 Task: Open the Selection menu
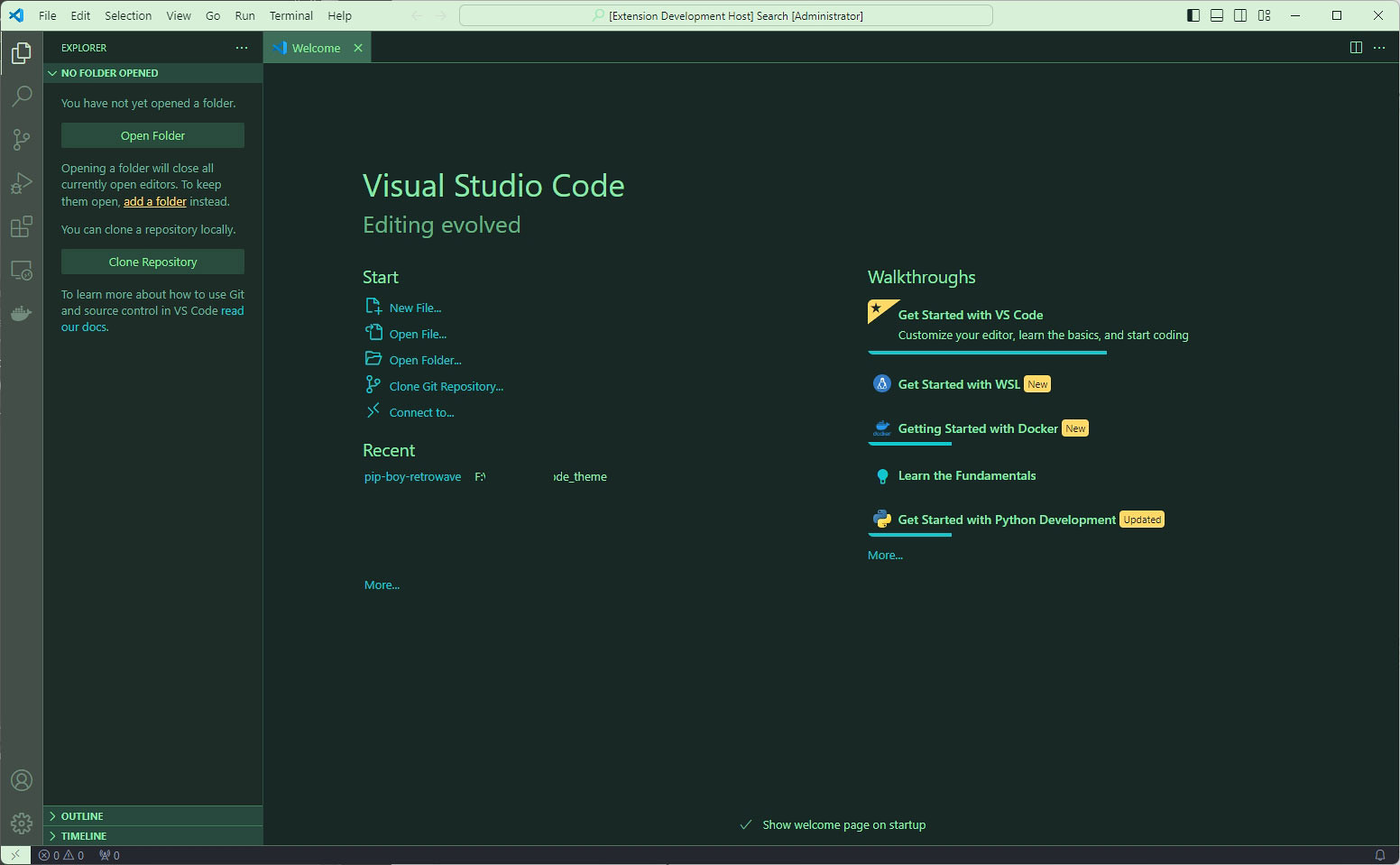(x=128, y=15)
